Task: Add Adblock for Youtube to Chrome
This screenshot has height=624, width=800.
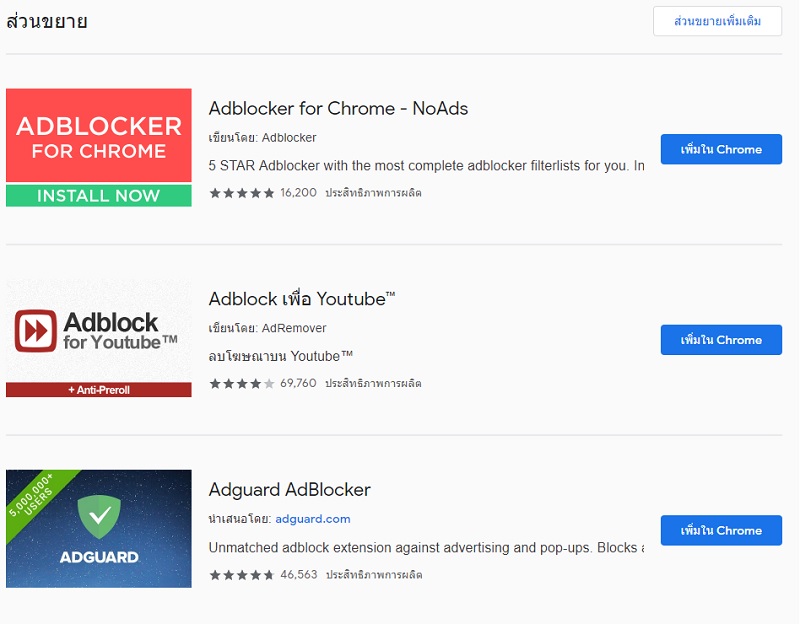Action: click(721, 340)
